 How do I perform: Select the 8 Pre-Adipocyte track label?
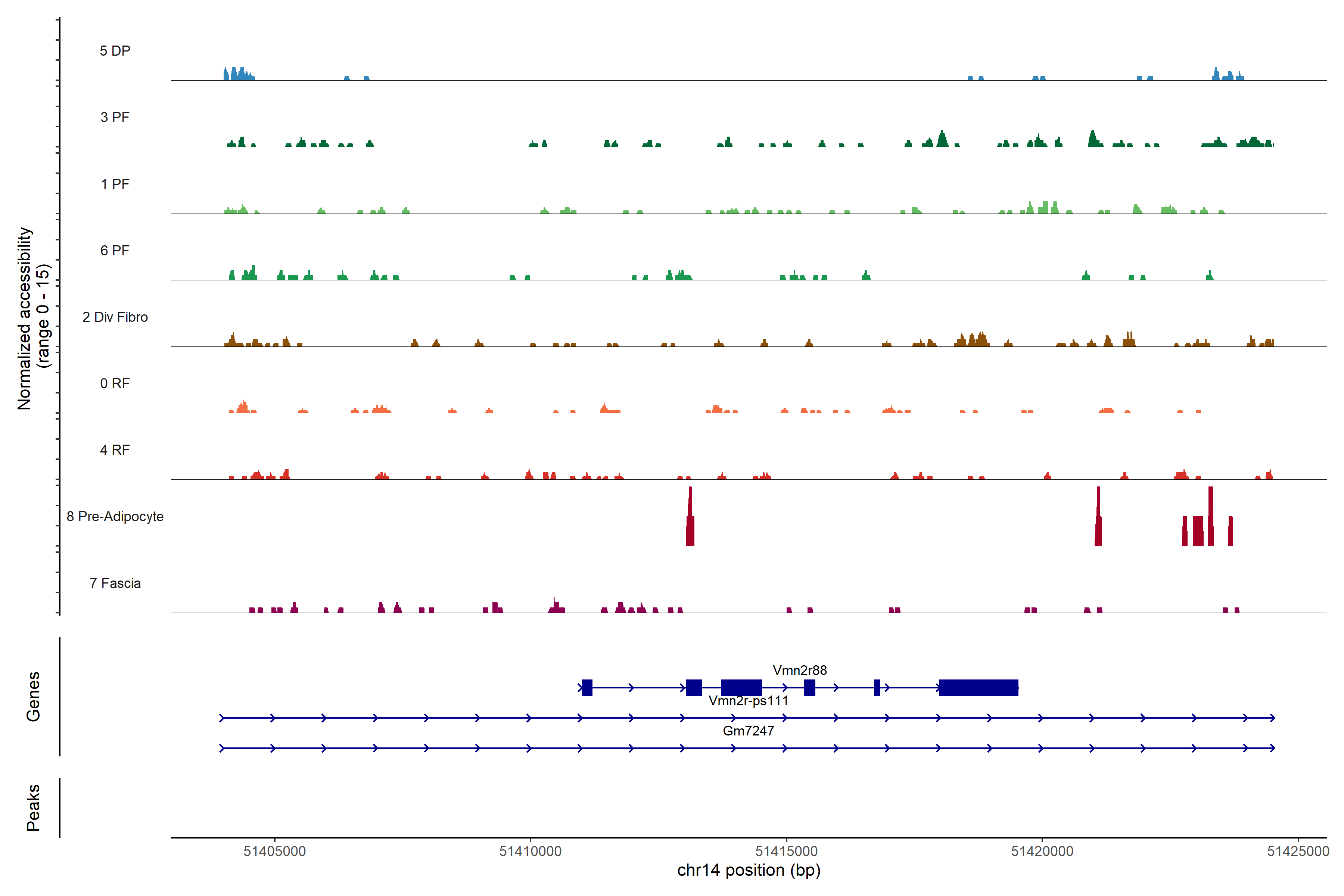pos(115,517)
